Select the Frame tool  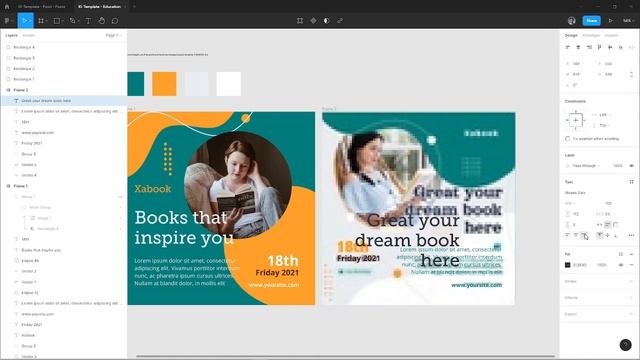(41, 20)
